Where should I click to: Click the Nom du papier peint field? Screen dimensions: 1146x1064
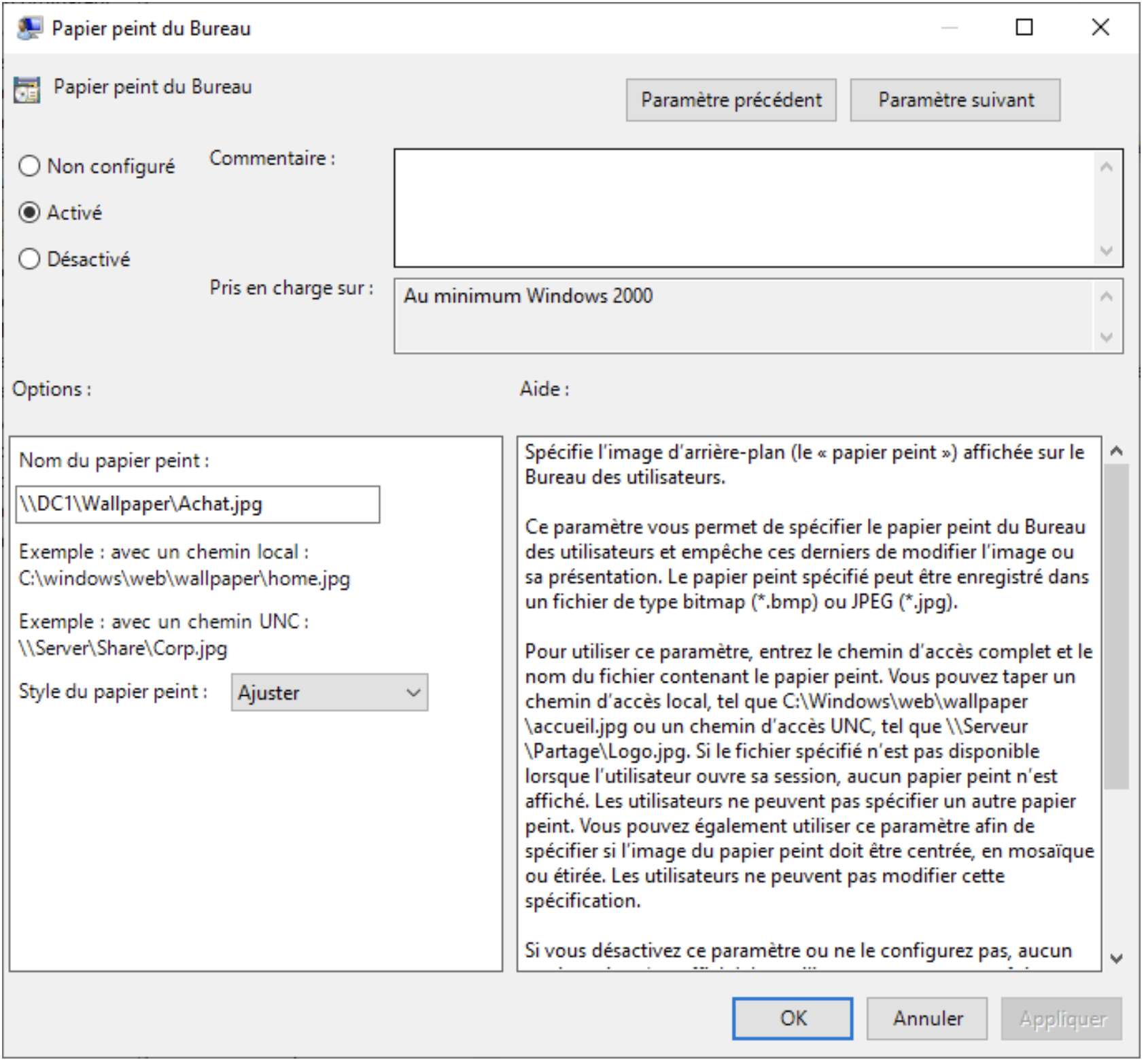[198, 505]
